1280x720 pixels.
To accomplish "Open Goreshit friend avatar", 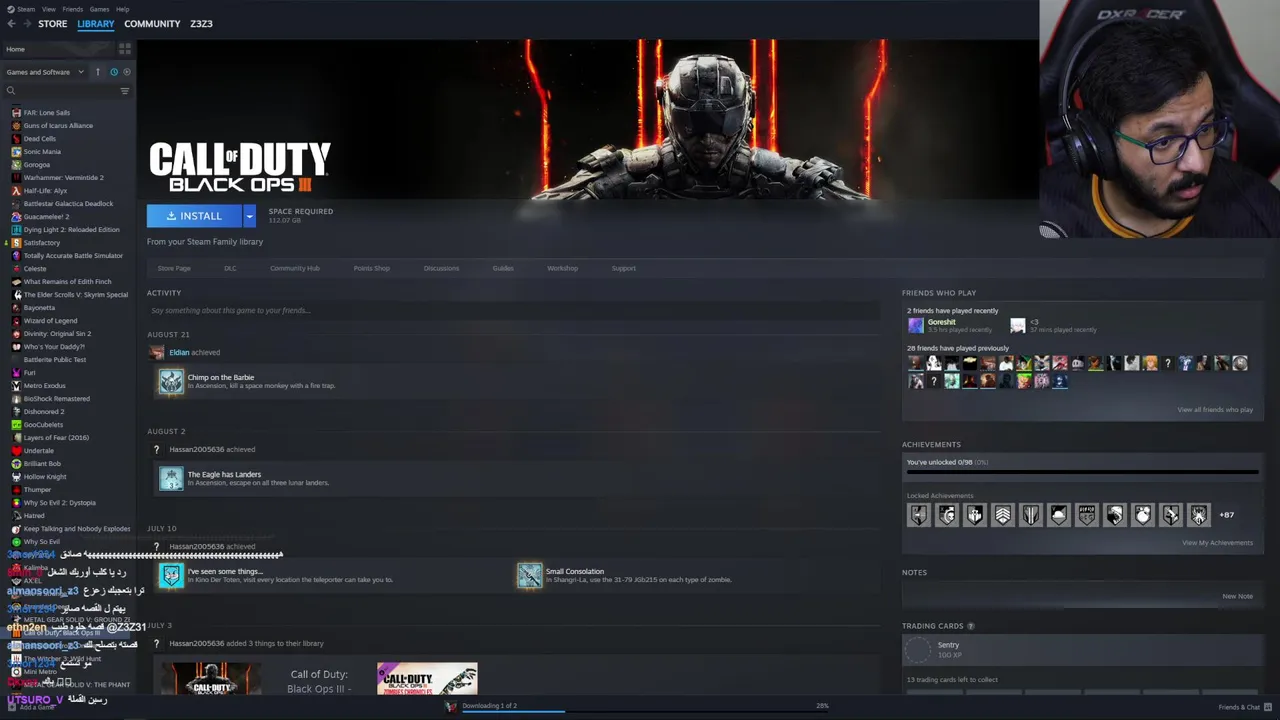I will coord(916,325).
